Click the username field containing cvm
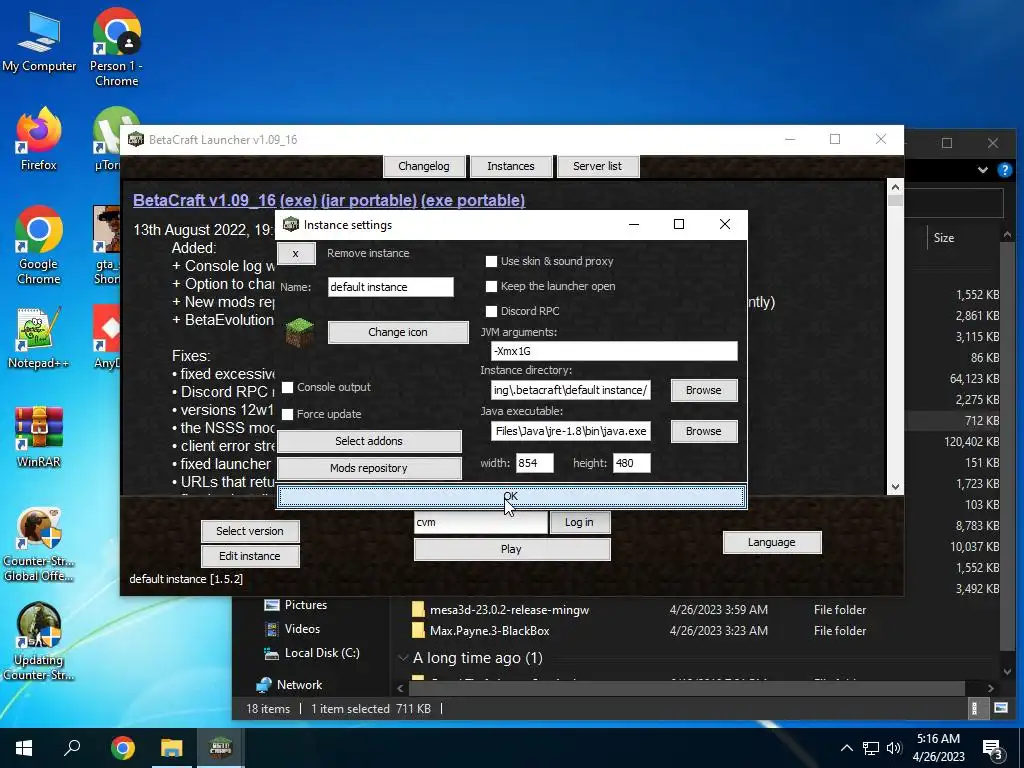 pyautogui.click(x=481, y=522)
